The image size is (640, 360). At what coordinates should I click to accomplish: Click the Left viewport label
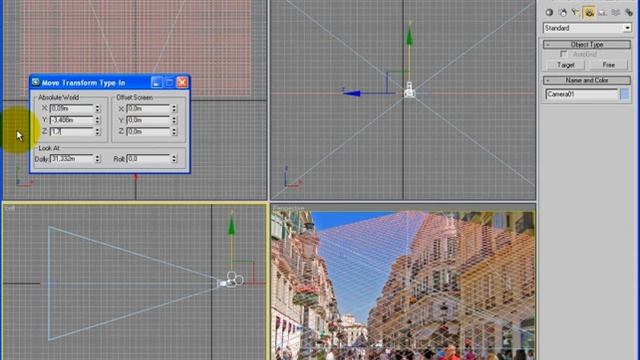(10, 209)
